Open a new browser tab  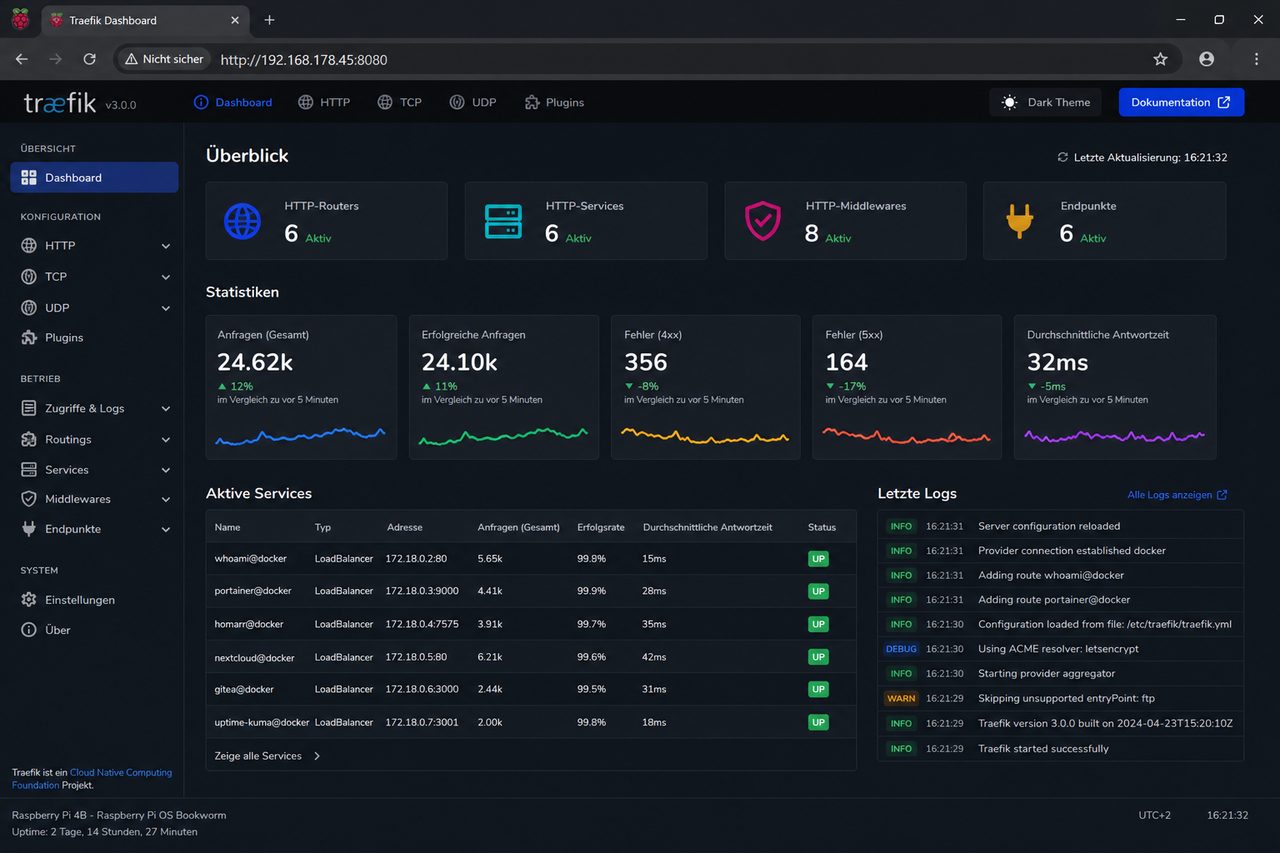[x=269, y=20]
